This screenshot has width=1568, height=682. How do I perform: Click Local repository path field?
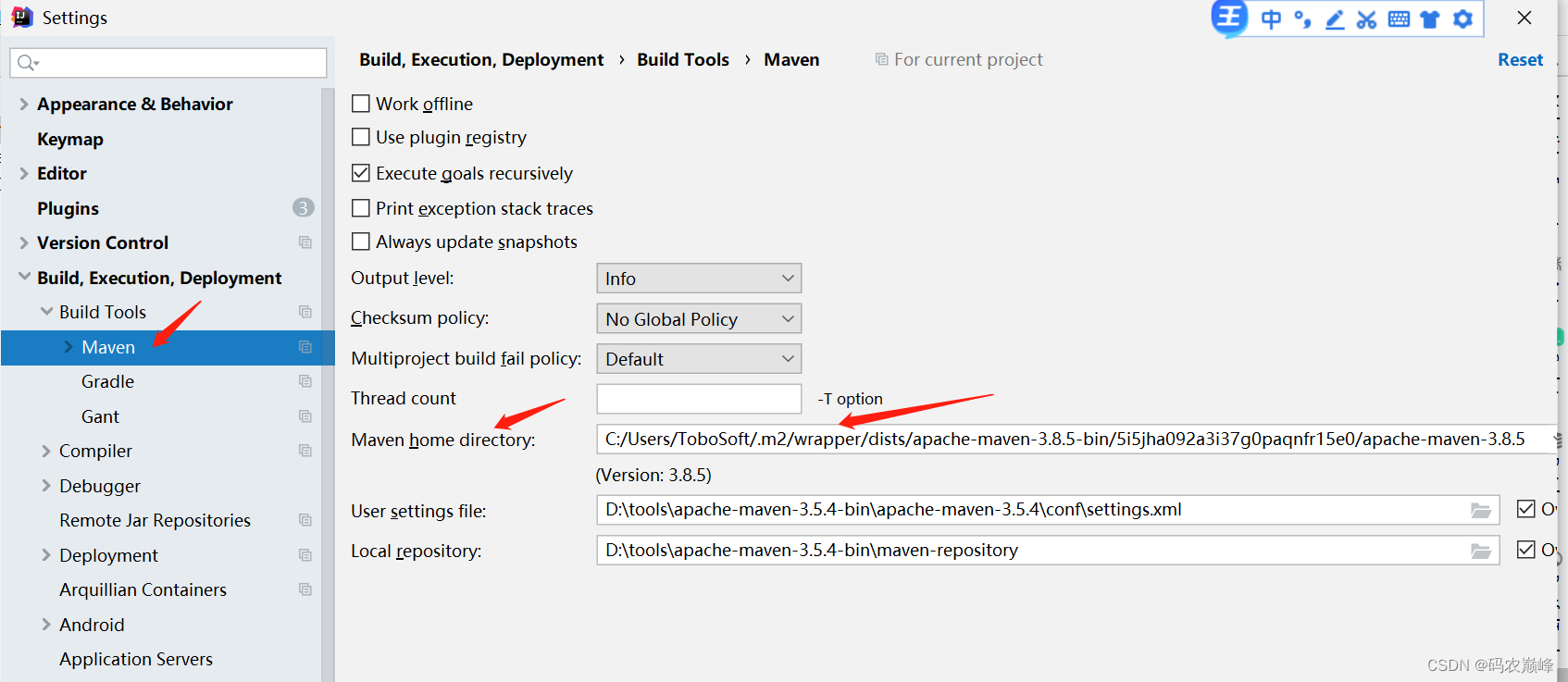tap(1048, 551)
